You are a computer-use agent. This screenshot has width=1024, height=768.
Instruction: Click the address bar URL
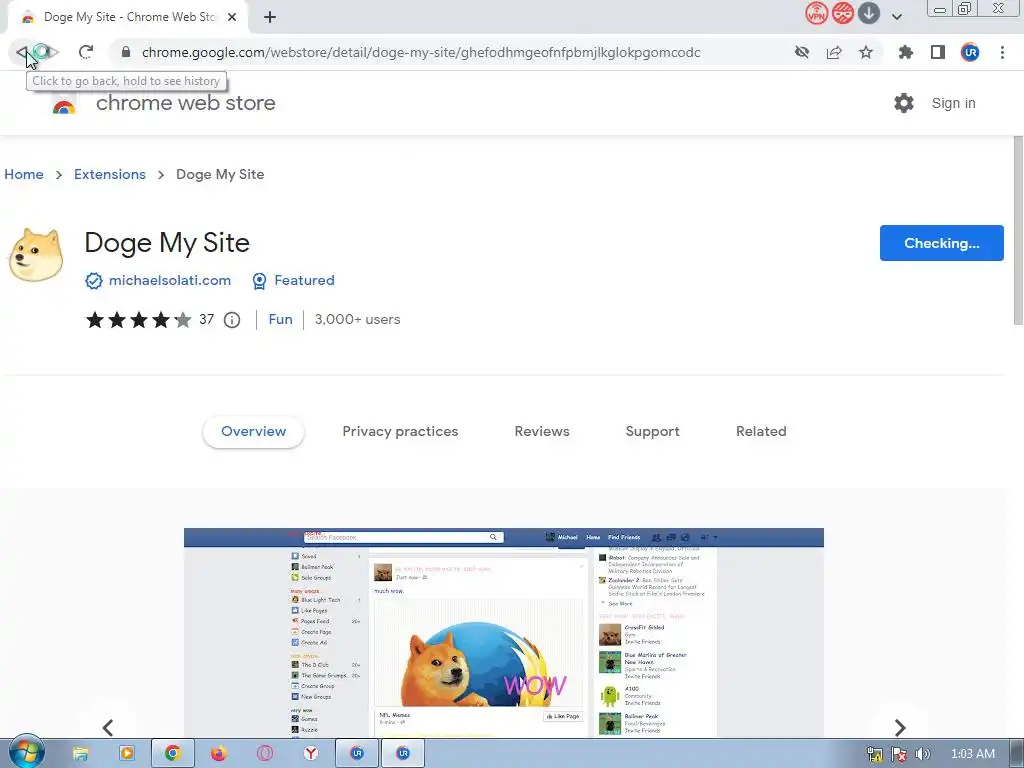click(421, 52)
